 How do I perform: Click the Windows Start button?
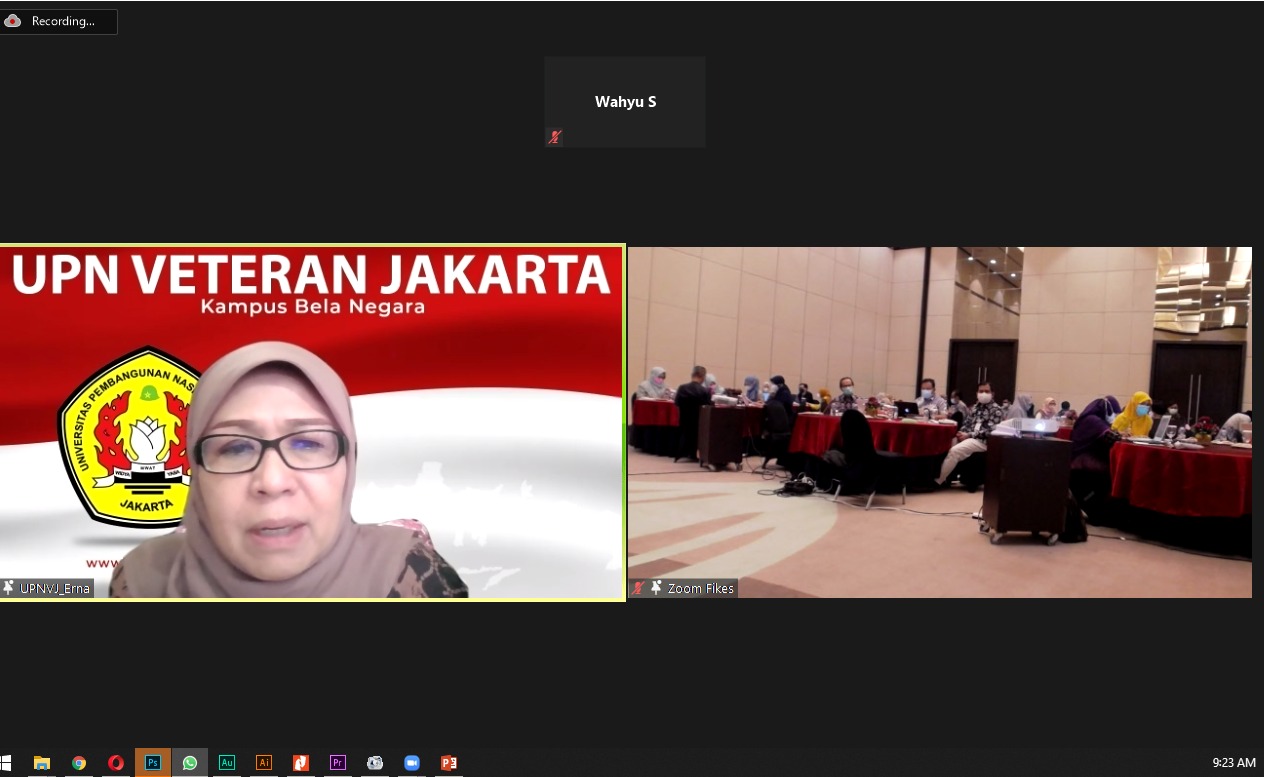point(6,762)
